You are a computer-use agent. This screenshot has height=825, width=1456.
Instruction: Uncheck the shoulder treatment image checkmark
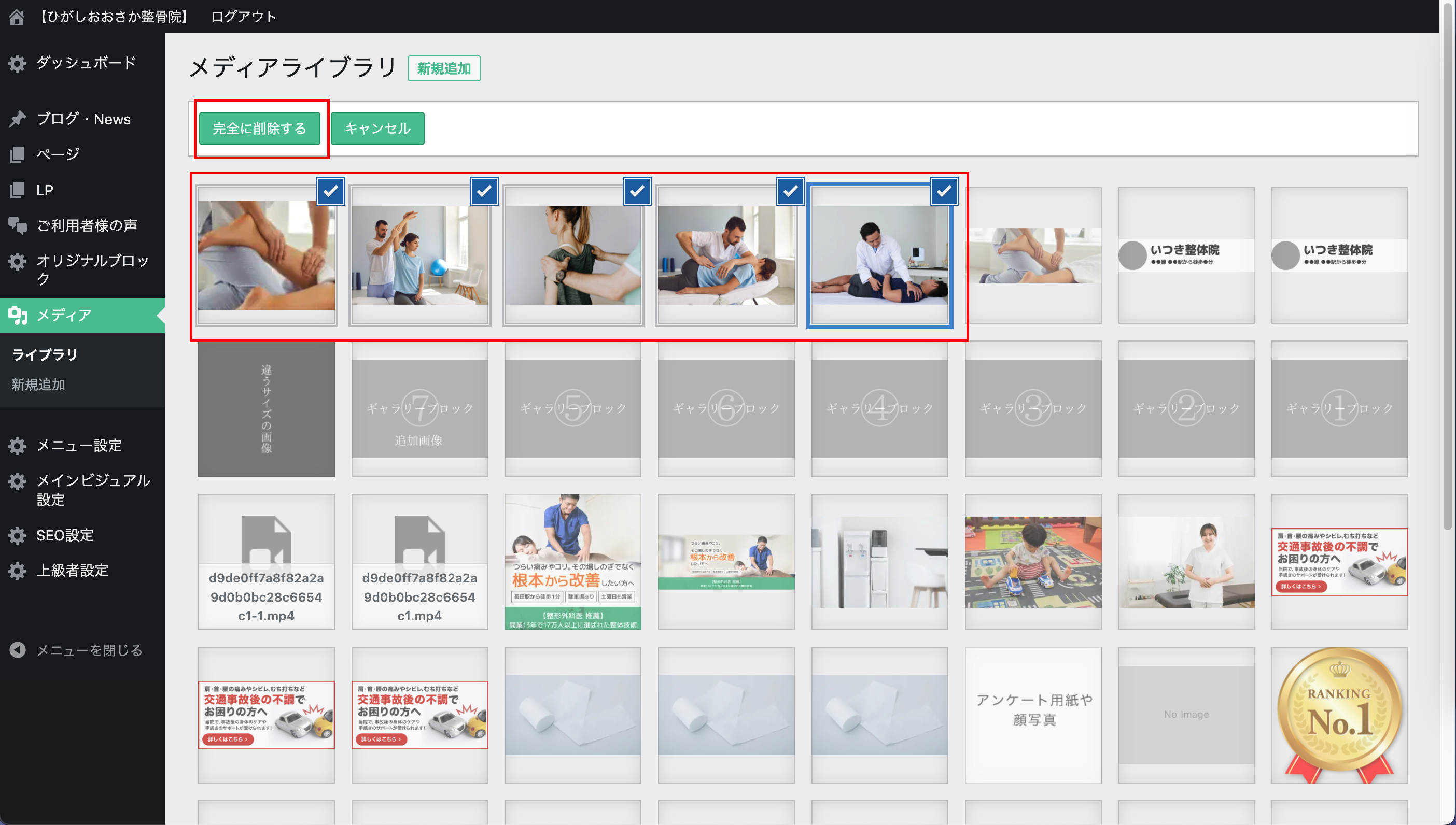pyautogui.click(x=637, y=192)
